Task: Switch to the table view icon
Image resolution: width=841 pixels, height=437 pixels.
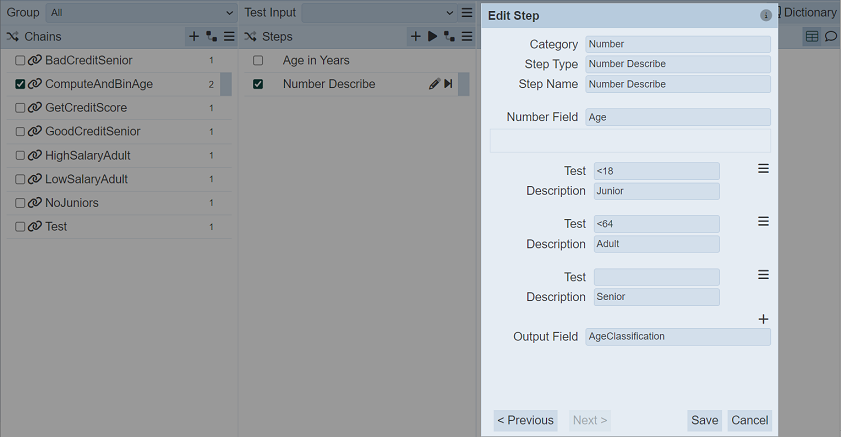Action: click(x=812, y=36)
